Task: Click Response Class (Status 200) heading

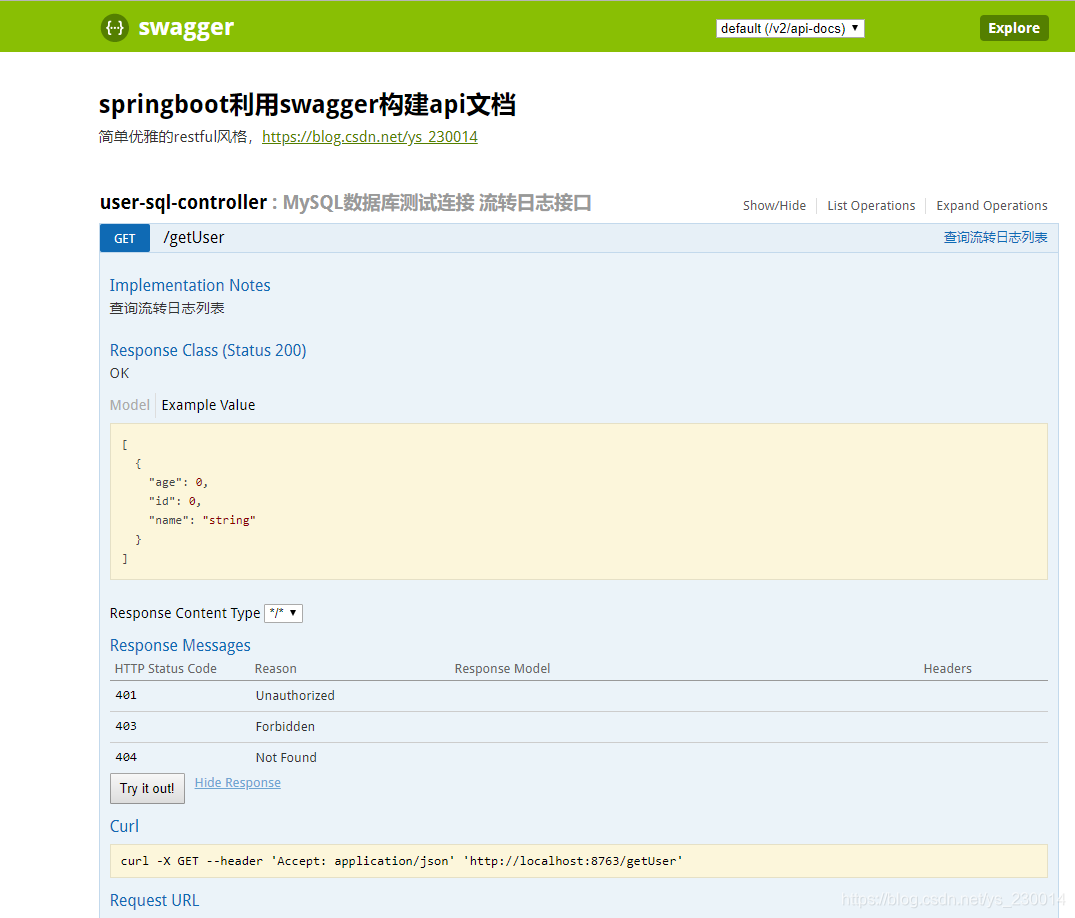Action: coord(208,350)
